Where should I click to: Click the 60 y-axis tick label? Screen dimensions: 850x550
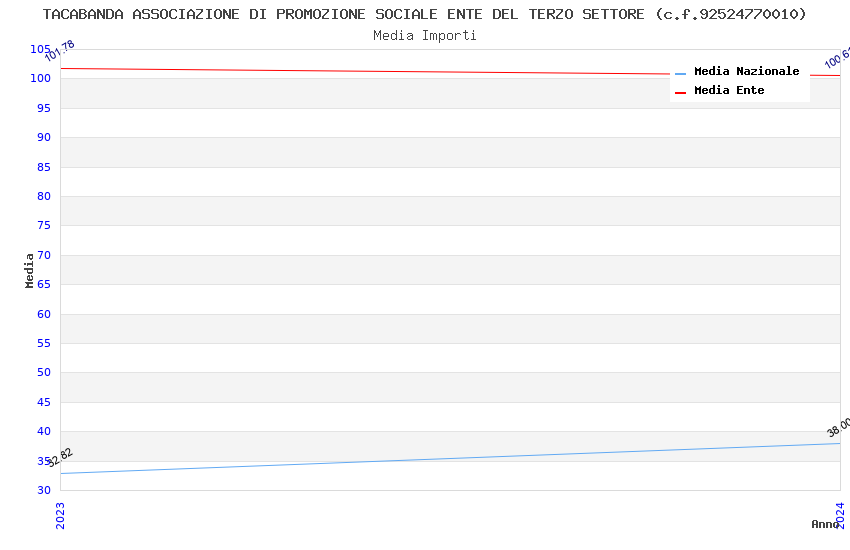click(x=43, y=314)
